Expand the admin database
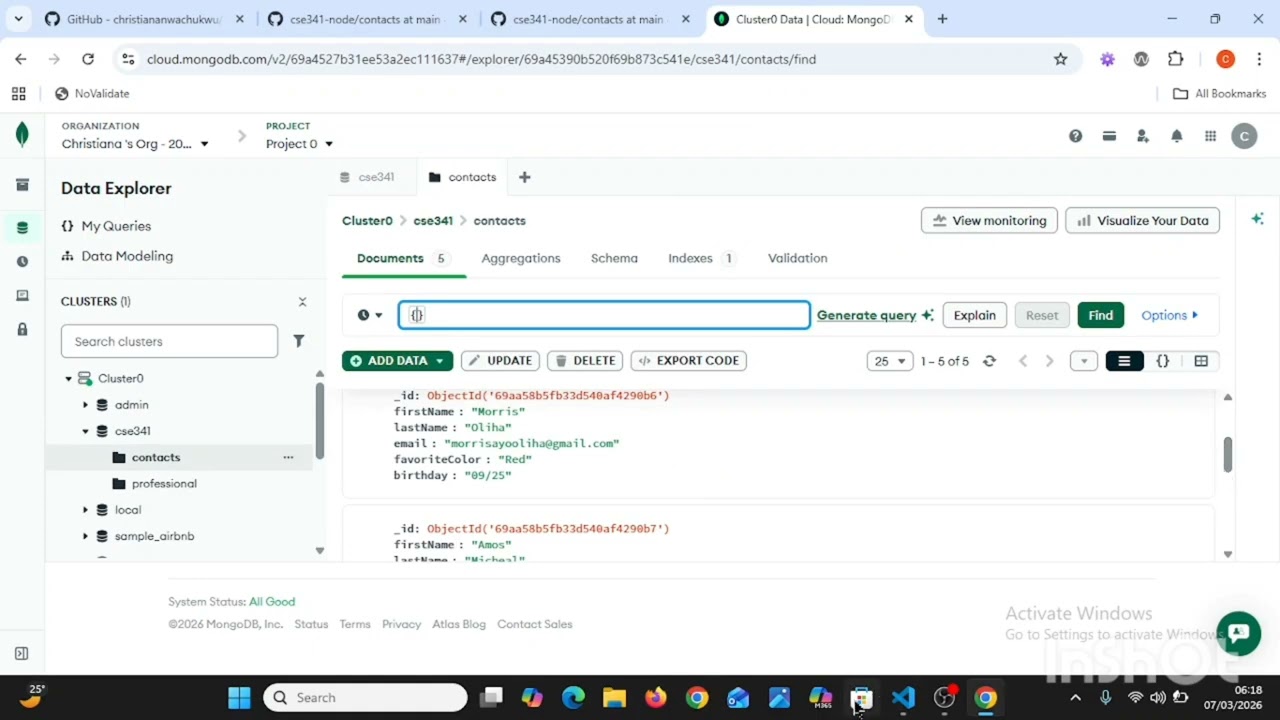This screenshot has width=1280, height=720. (85, 405)
